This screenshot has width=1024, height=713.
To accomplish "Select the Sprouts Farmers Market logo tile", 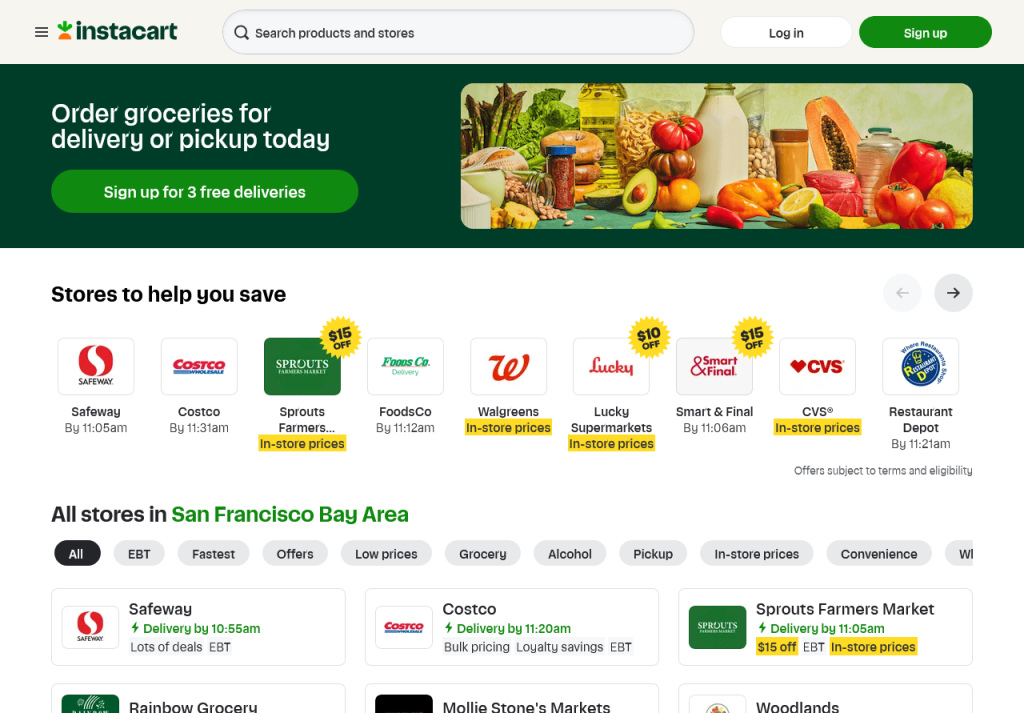I will tap(302, 366).
